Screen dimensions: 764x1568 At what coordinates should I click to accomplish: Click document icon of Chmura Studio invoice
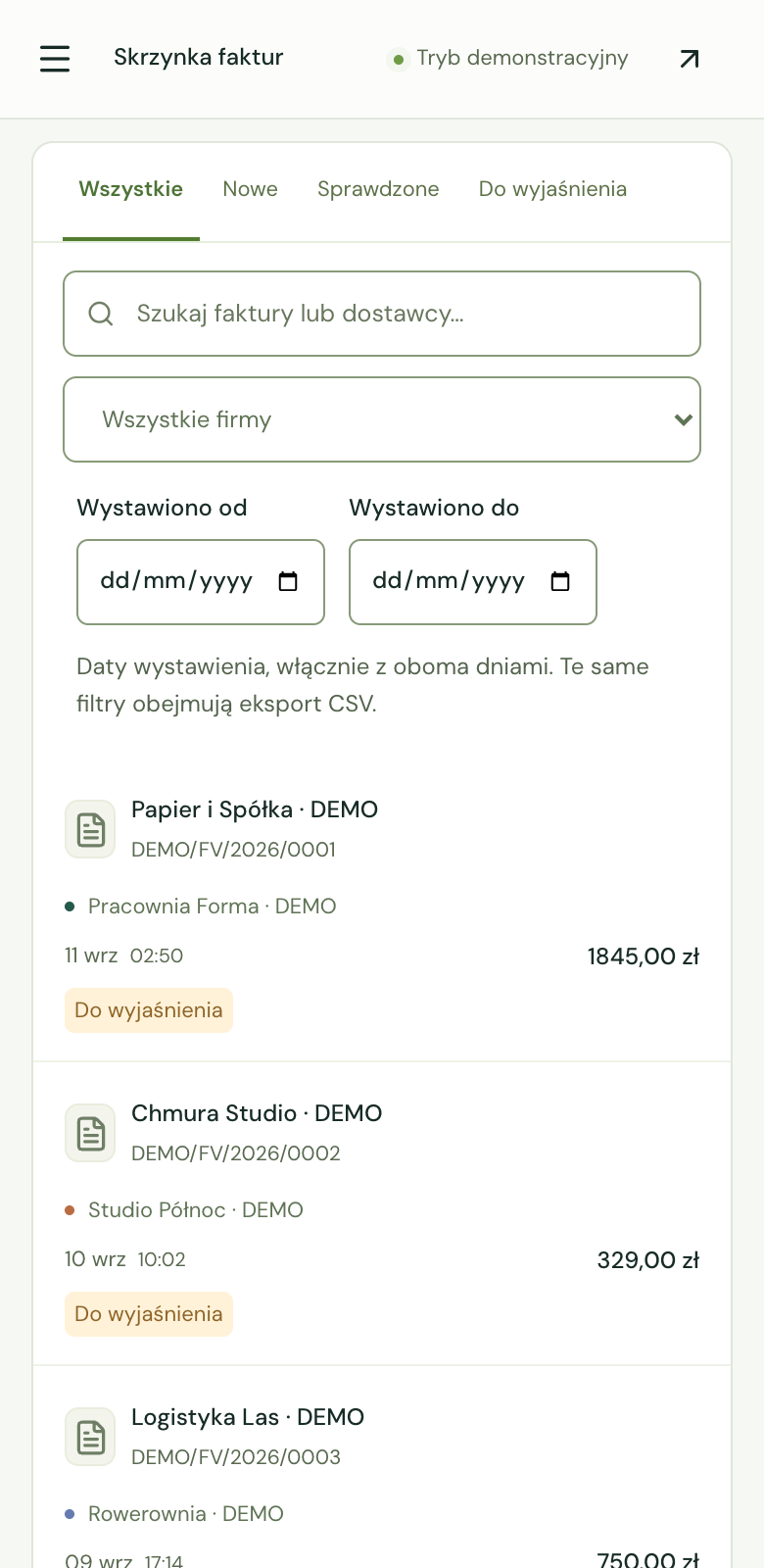pyautogui.click(x=90, y=1133)
